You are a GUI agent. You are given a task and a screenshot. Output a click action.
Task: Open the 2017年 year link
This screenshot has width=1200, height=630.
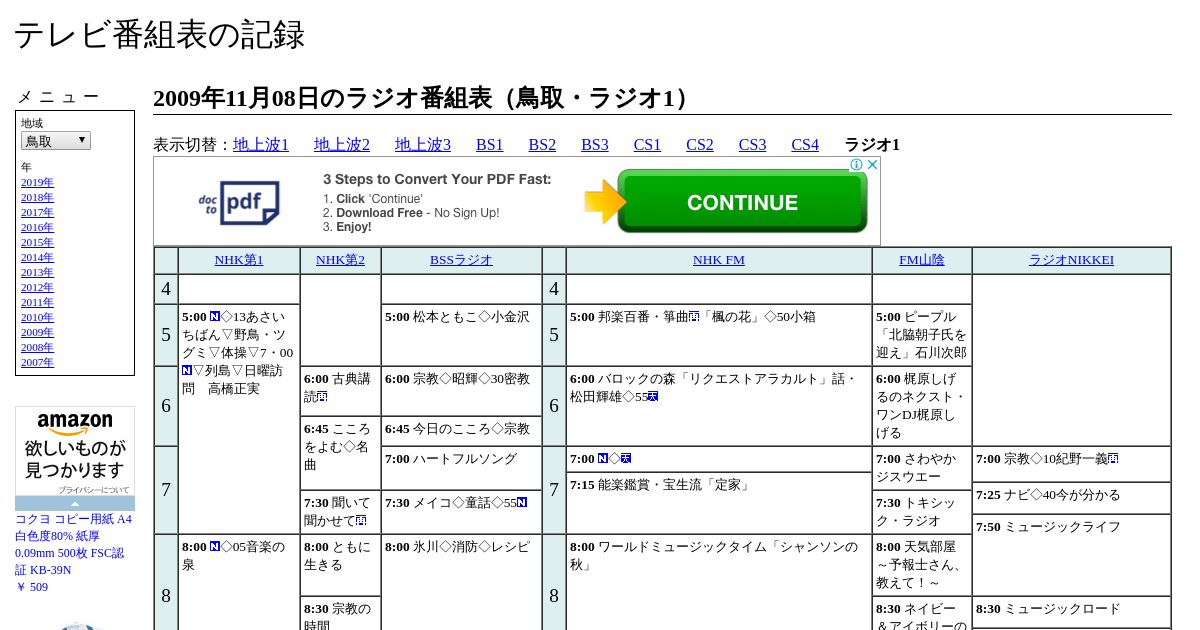(x=38, y=212)
